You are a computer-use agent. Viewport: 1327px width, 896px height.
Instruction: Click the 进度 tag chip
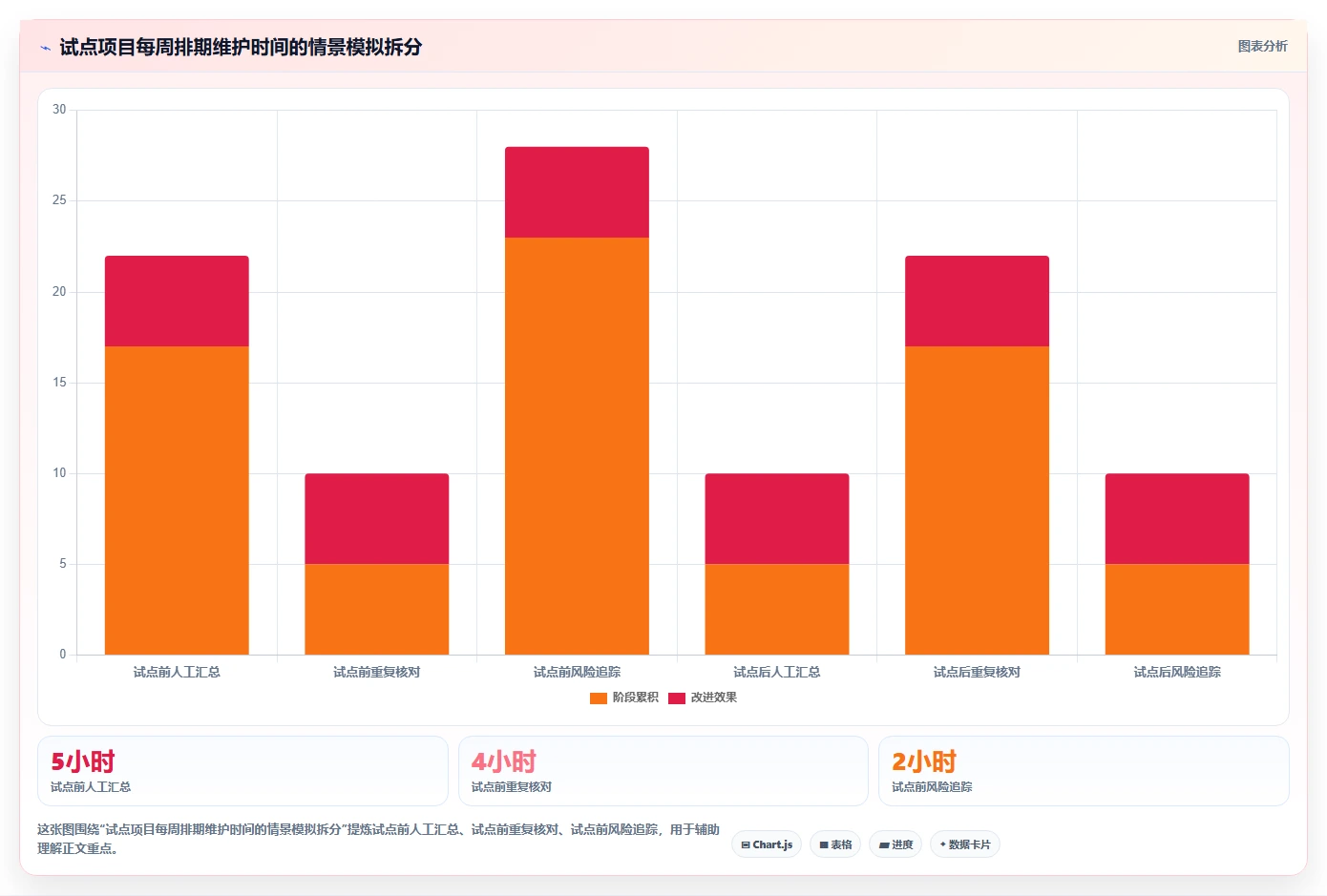click(x=895, y=844)
